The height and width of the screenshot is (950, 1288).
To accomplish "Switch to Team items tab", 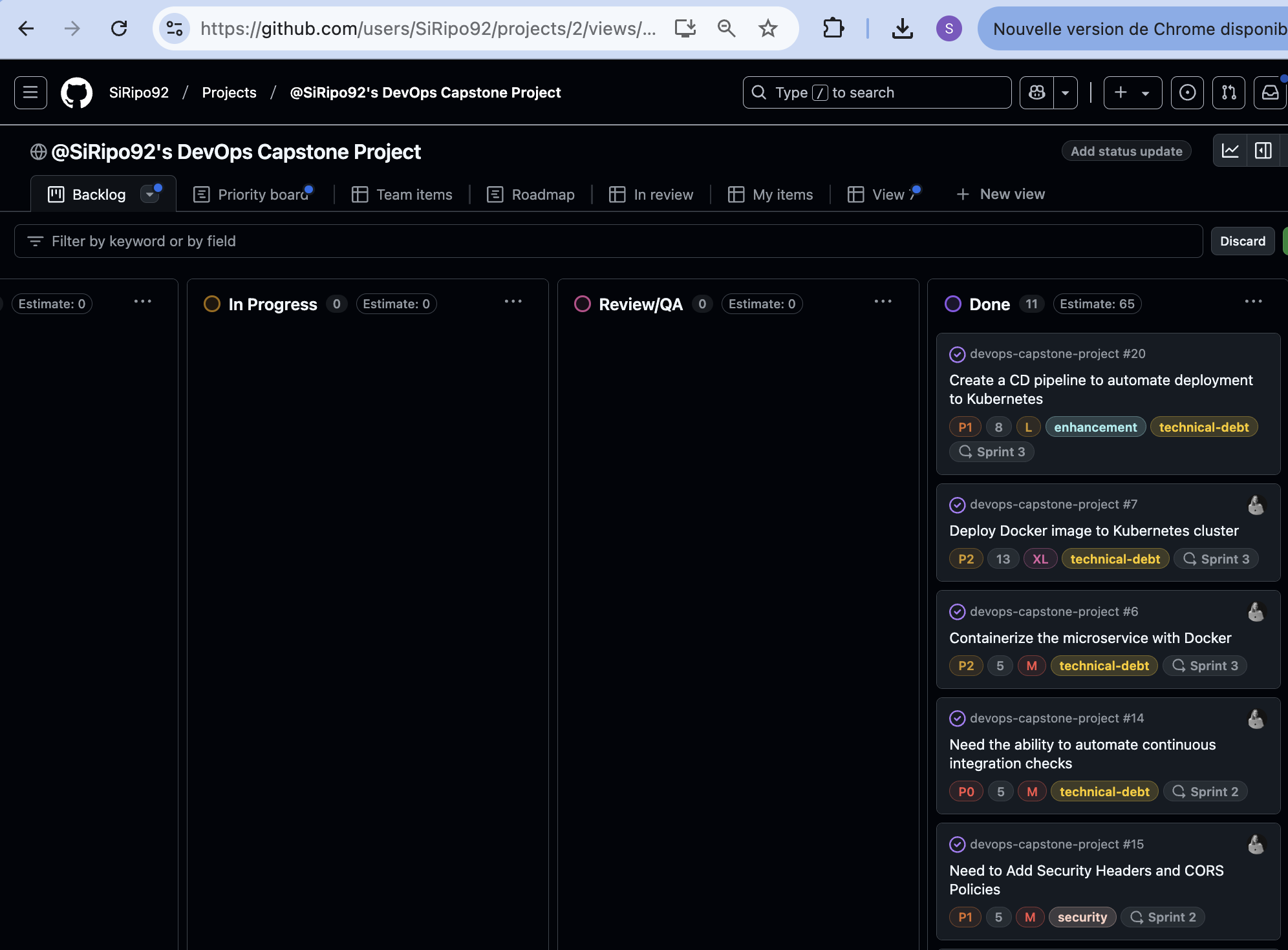I will click(x=402, y=195).
